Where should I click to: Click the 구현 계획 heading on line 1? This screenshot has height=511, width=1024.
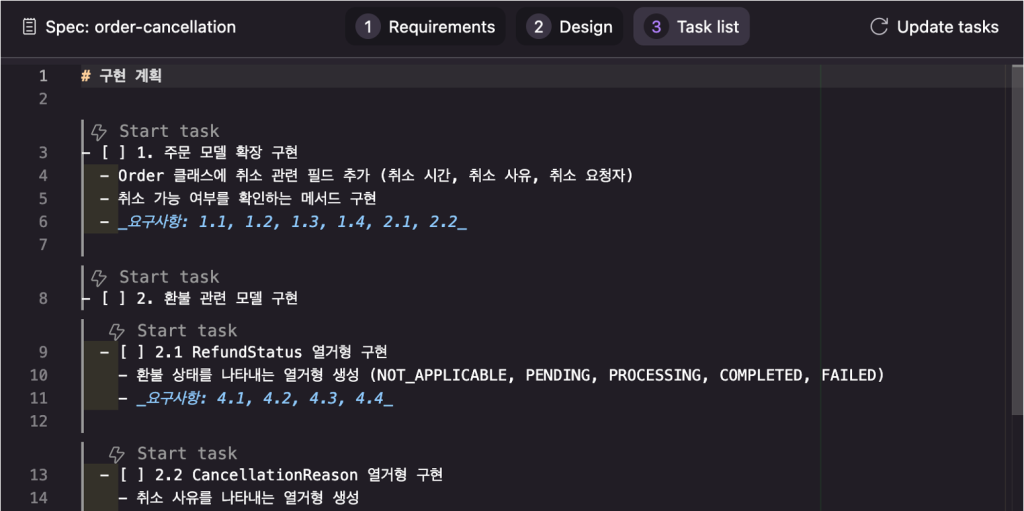(130, 76)
